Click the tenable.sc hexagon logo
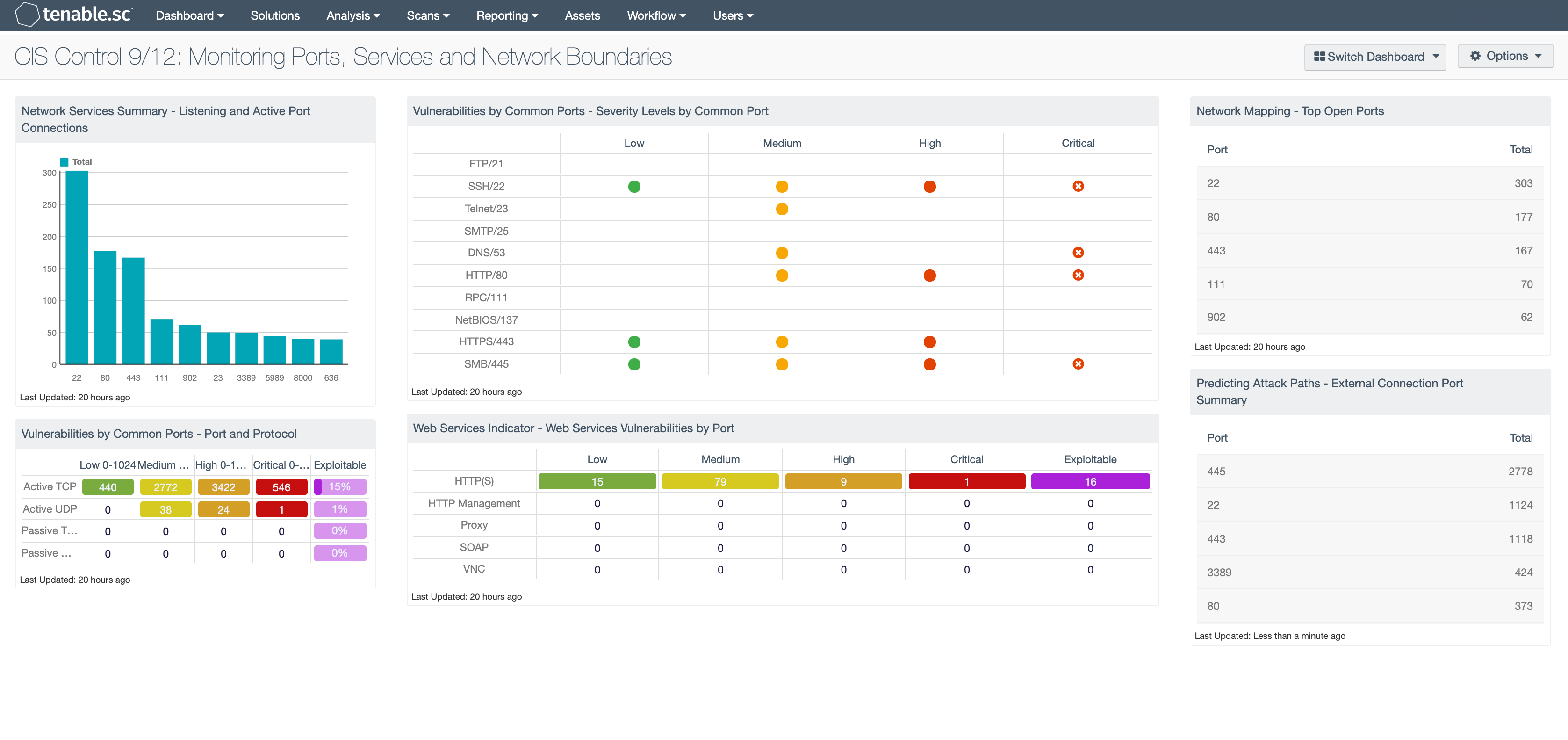 (x=27, y=15)
